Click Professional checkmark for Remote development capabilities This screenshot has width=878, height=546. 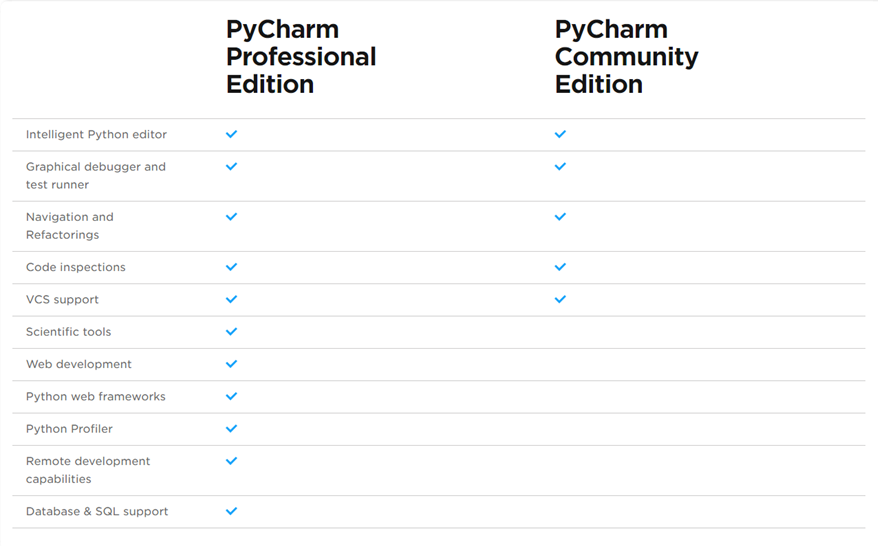(231, 461)
